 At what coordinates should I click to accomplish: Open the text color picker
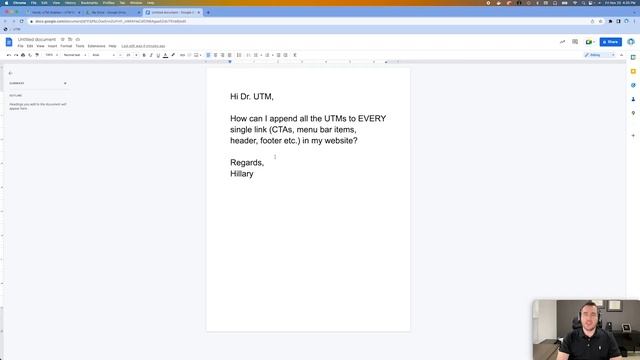[x=165, y=55]
